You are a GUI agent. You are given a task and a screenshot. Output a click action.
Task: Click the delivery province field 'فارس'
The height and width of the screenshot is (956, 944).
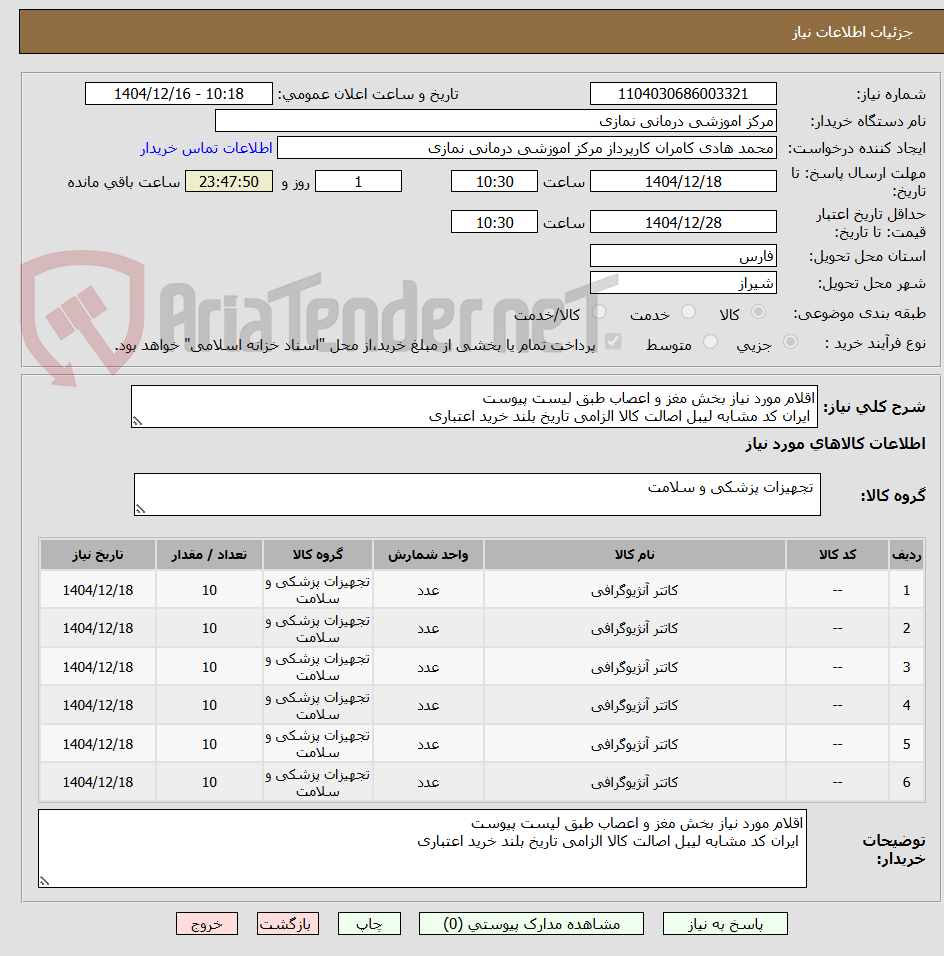(x=683, y=255)
